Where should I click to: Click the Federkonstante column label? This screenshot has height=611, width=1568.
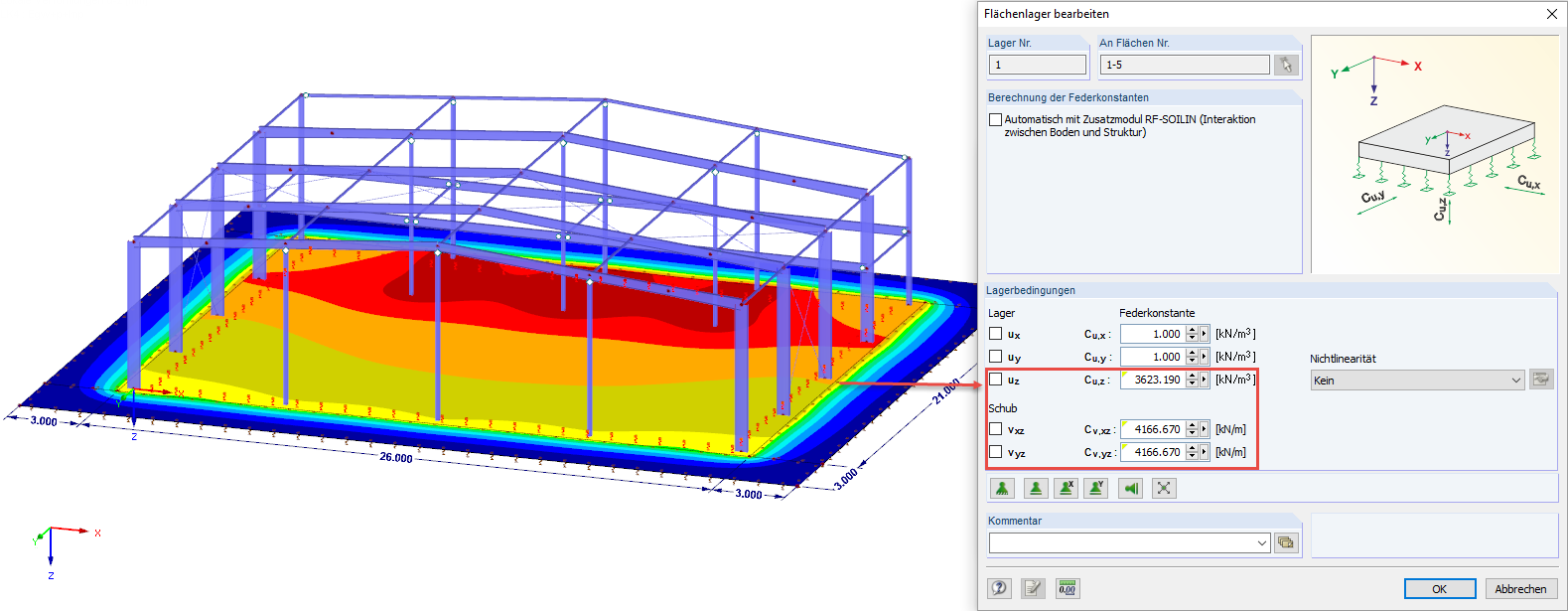click(1157, 313)
